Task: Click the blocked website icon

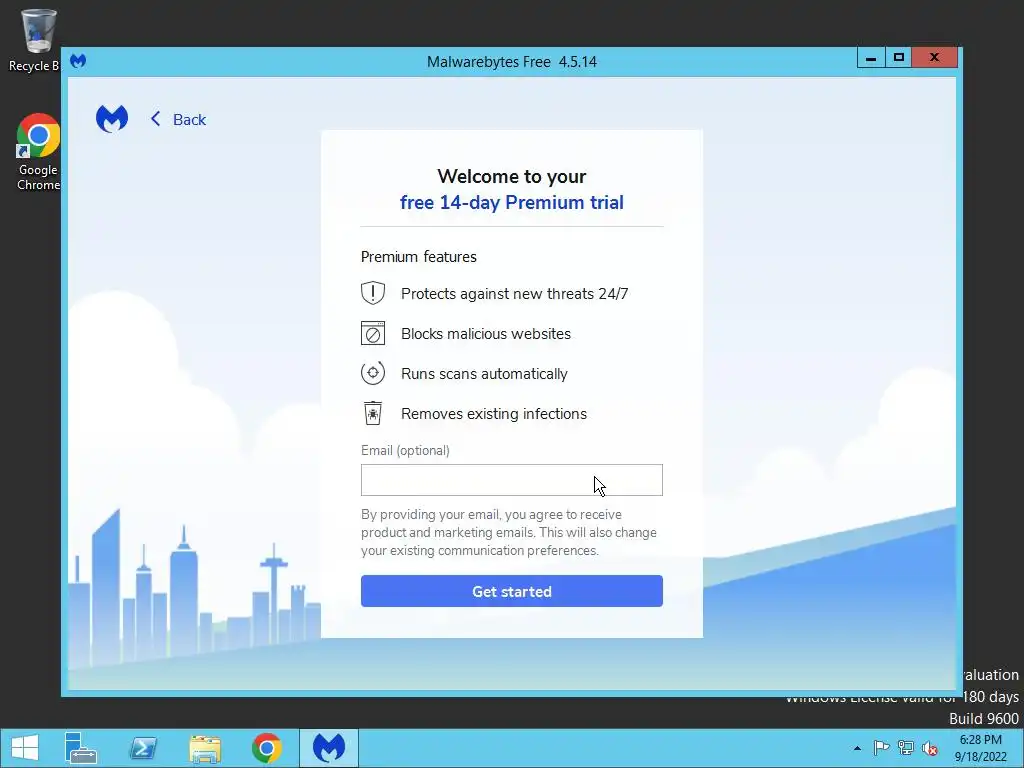Action: click(373, 333)
